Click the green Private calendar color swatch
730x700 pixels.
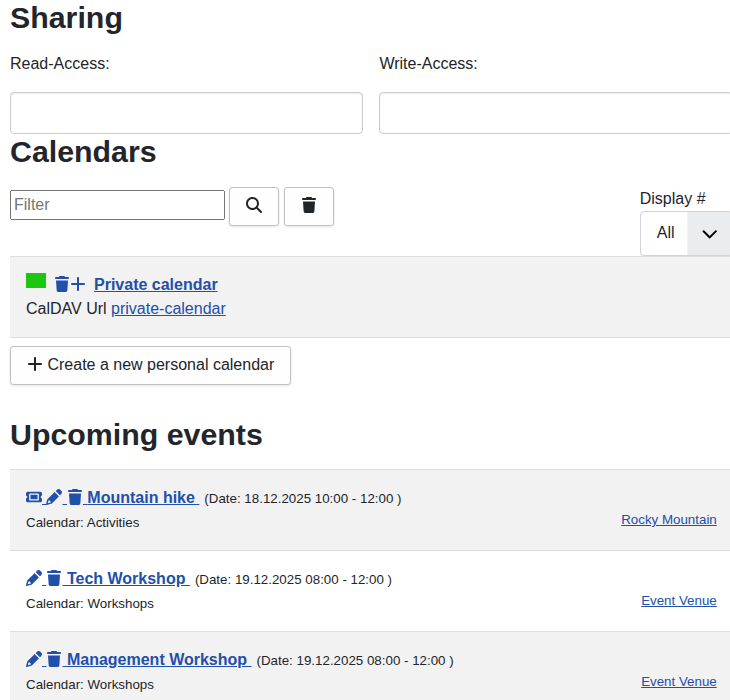(36, 281)
